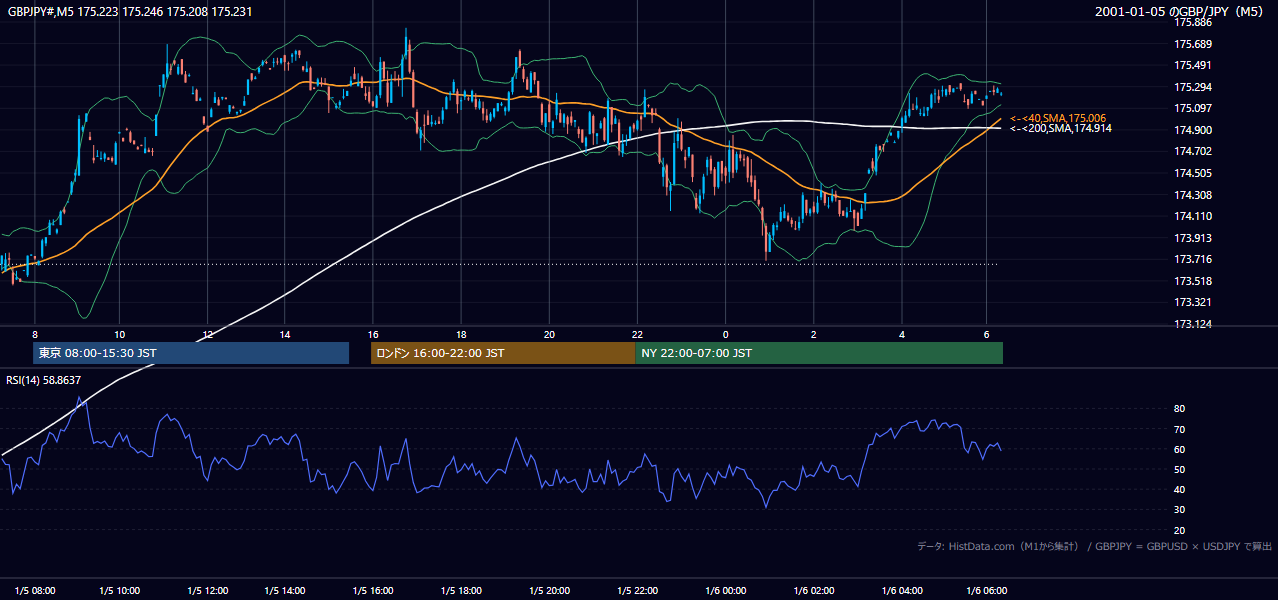Click the 1/5 18:00 time label
The image size is (1278, 600).
(461, 590)
